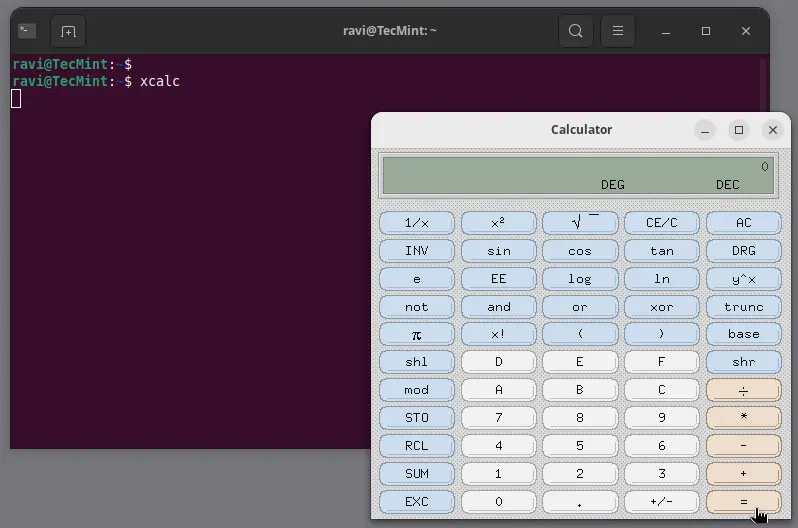Image resolution: width=798 pixels, height=528 pixels.
Task: Click the equals key
Action: point(744,502)
